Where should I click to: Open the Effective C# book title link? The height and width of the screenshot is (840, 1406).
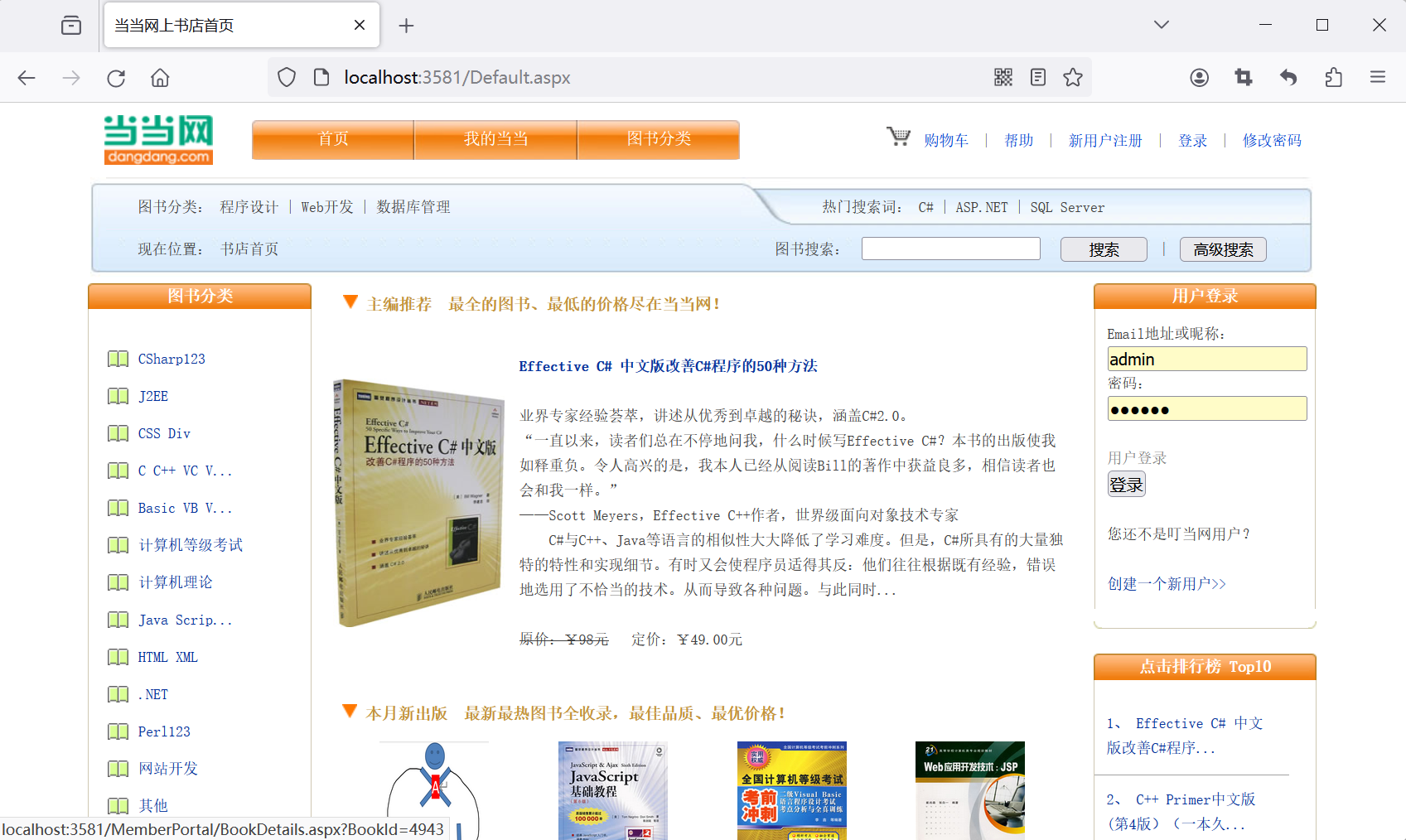point(668,366)
